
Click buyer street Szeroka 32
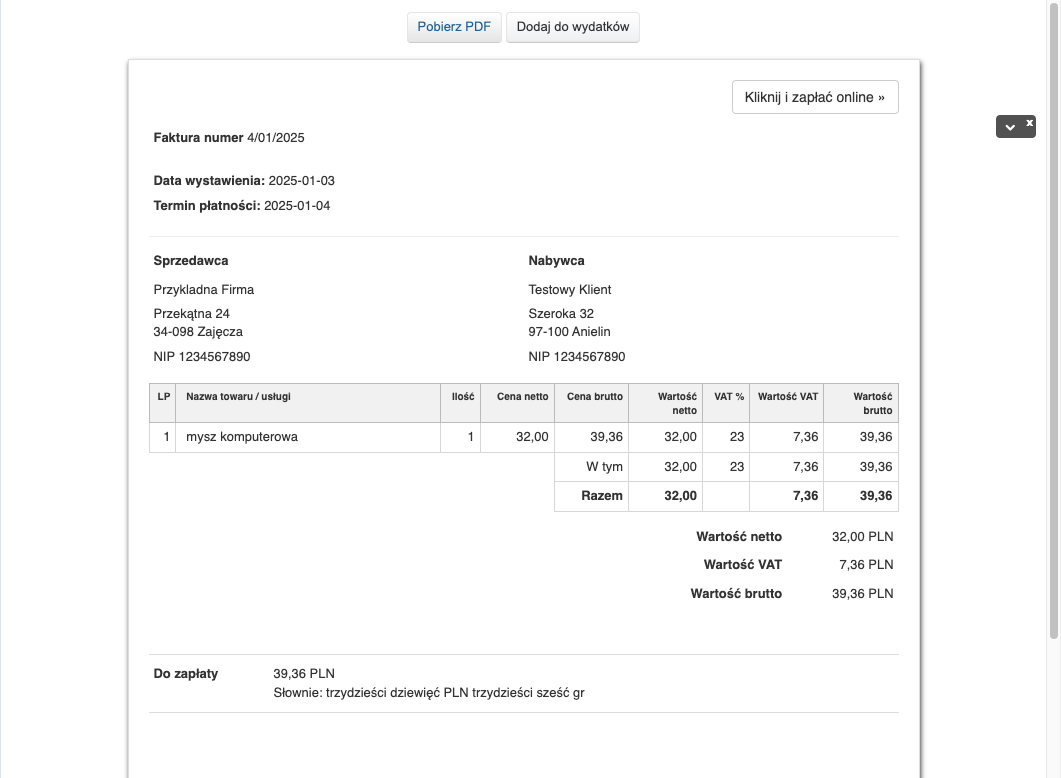pos(561,313)
